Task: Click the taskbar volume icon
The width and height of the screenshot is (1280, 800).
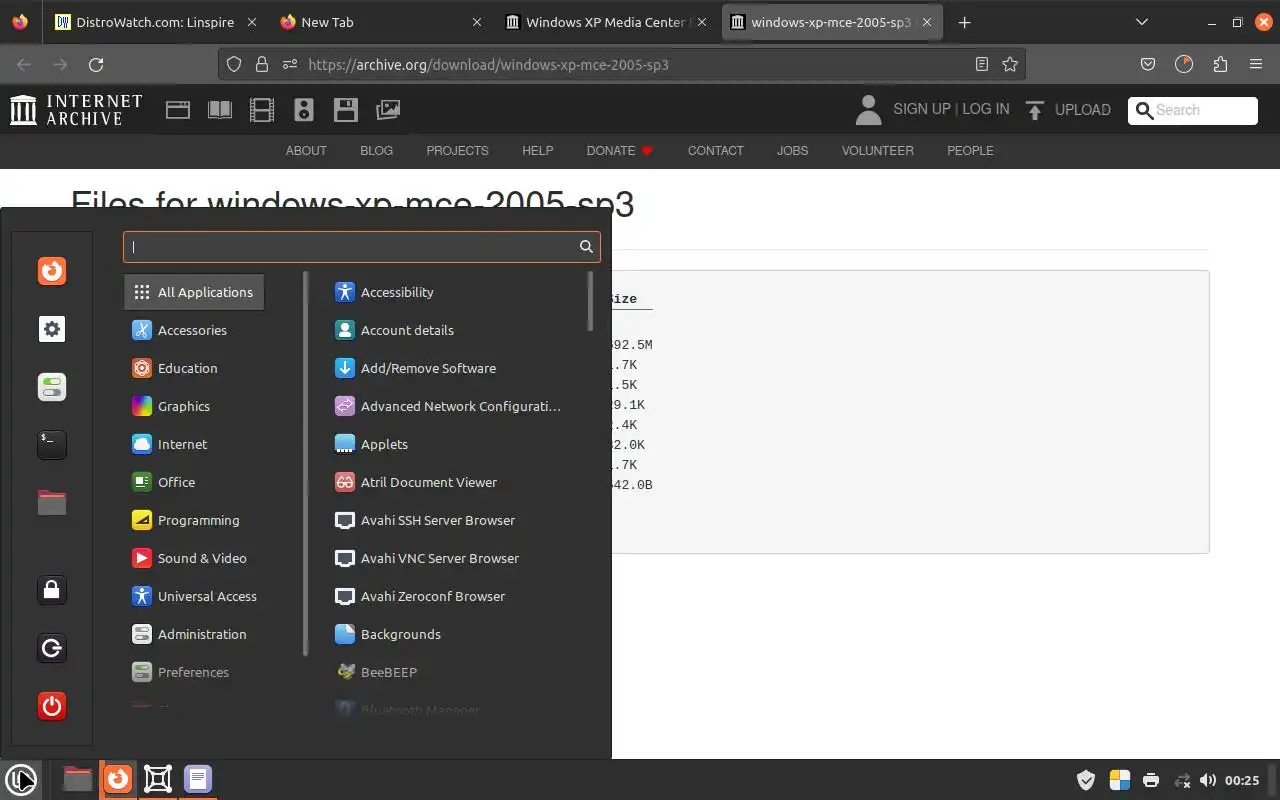Action: pyautogui.click(x=1208, y=780)
